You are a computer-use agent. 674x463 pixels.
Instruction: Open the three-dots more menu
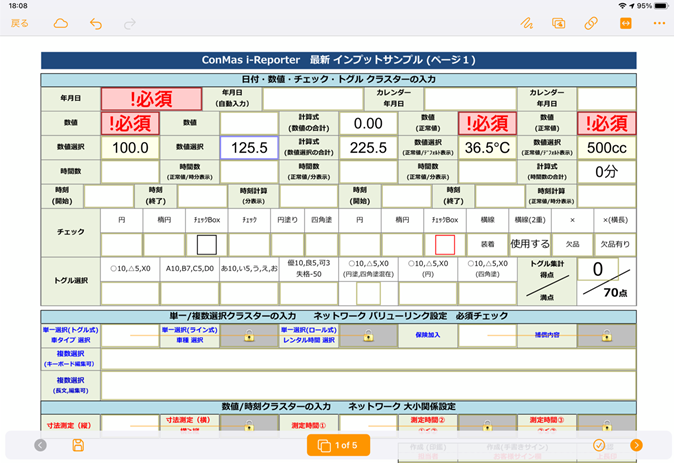658,23
